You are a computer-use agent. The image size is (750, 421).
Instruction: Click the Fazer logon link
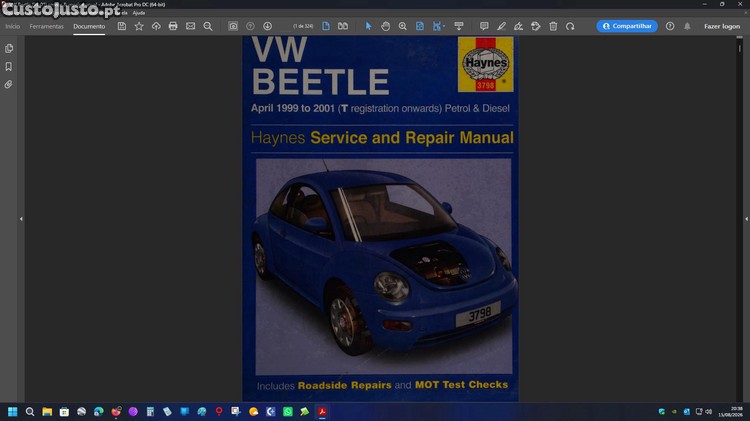(722, 26)
